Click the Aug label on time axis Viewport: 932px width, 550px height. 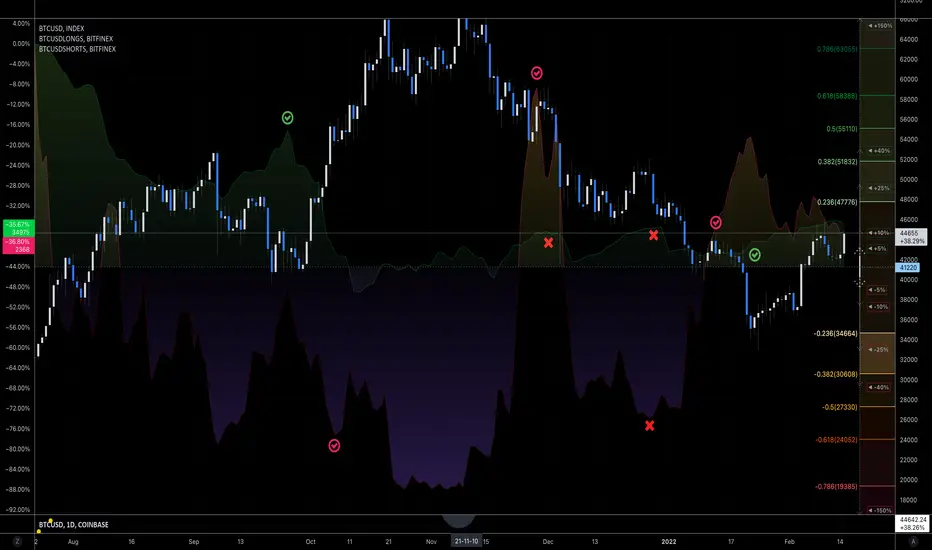(x=73, y=542)
